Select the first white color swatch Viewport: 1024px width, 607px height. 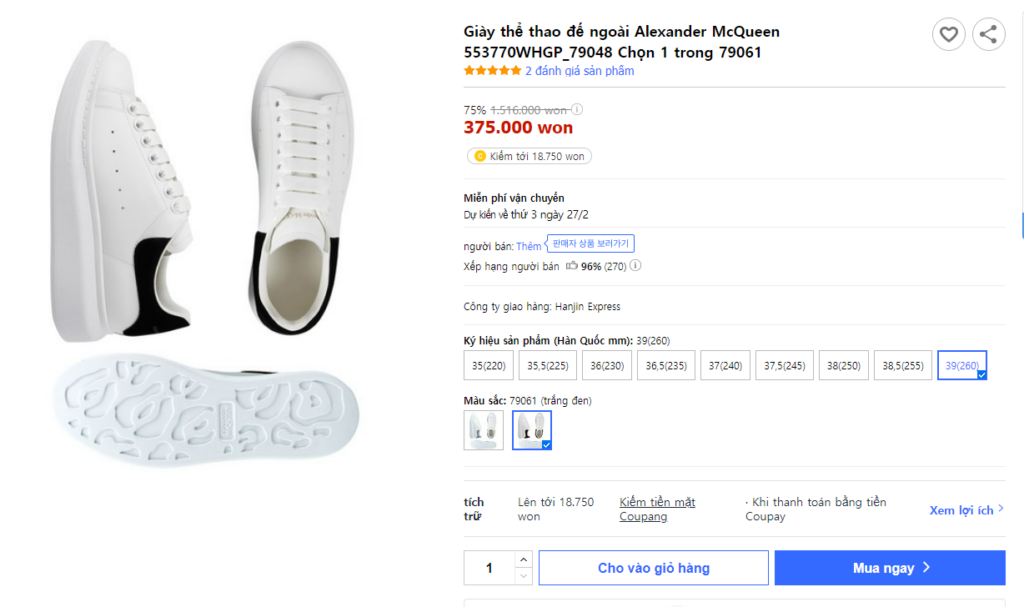click(x=483, y=430)
